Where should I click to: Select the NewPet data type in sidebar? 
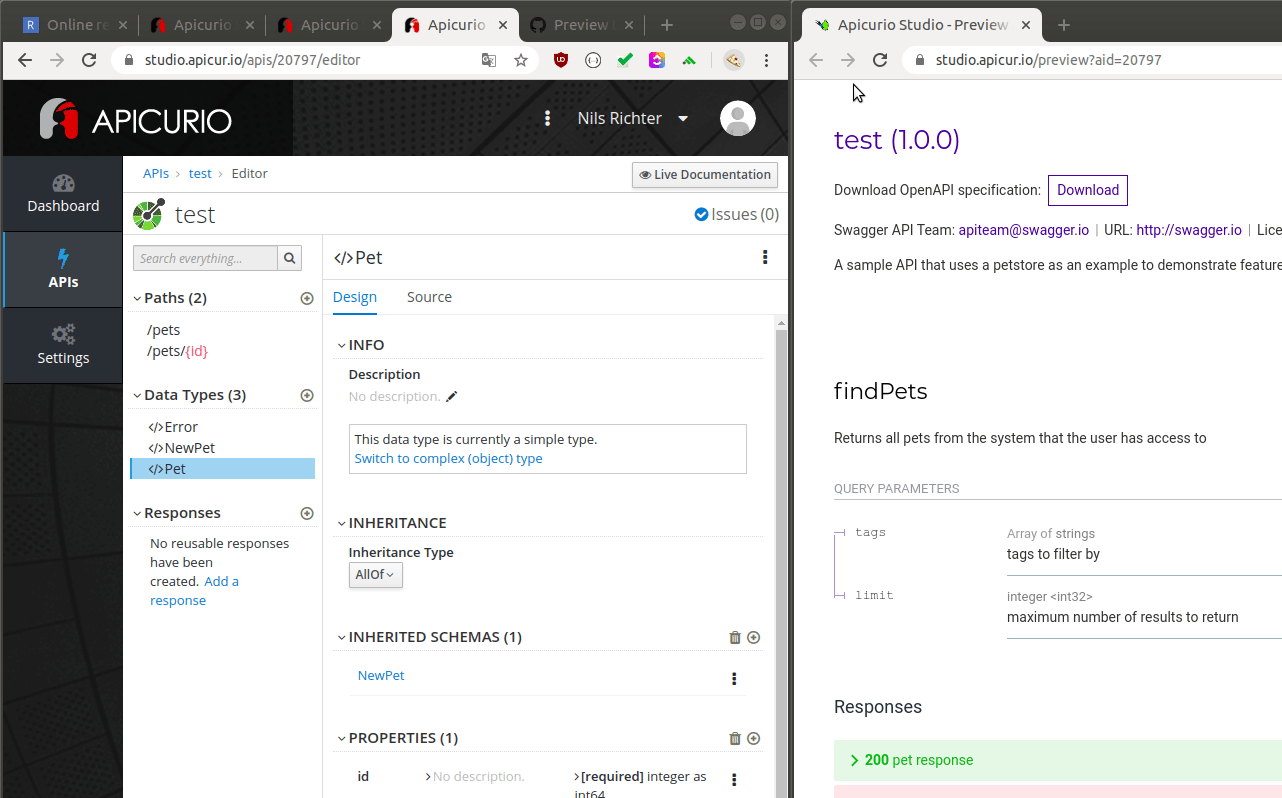[x=182, y=448]
